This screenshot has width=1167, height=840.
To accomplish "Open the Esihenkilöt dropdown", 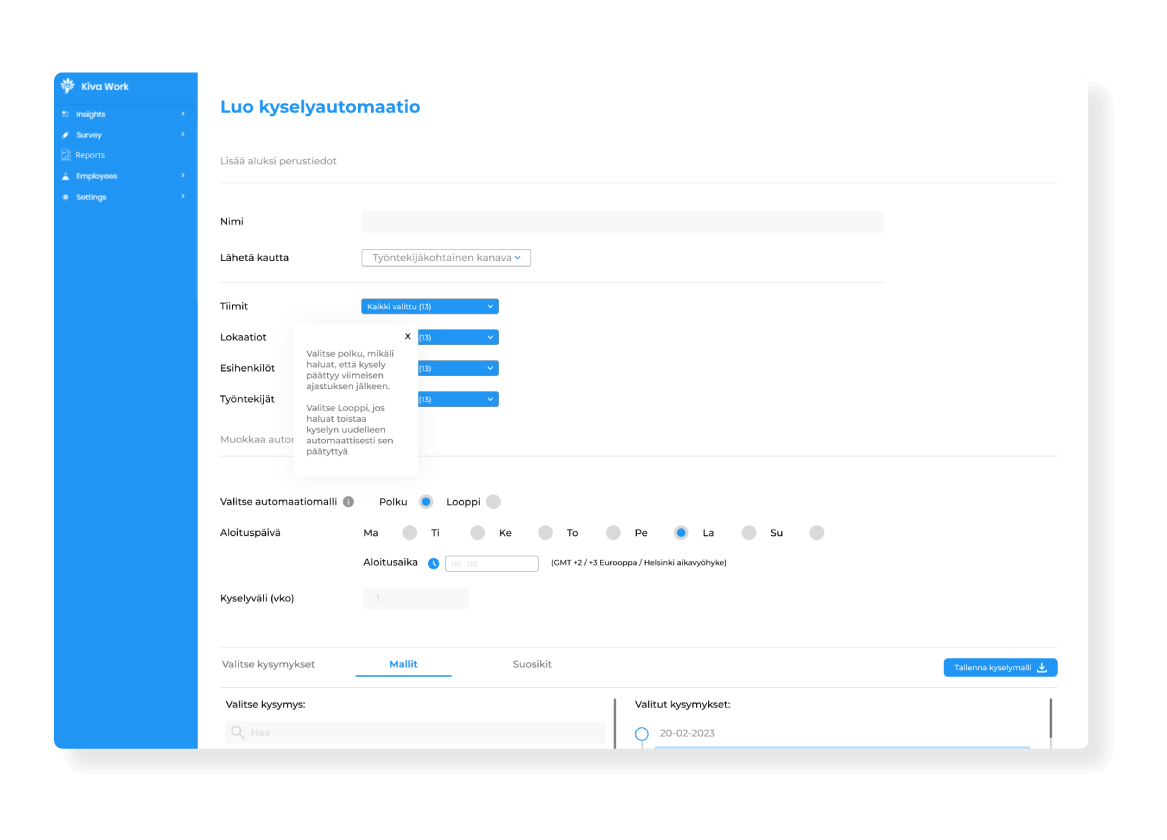I will click(458, 368).
